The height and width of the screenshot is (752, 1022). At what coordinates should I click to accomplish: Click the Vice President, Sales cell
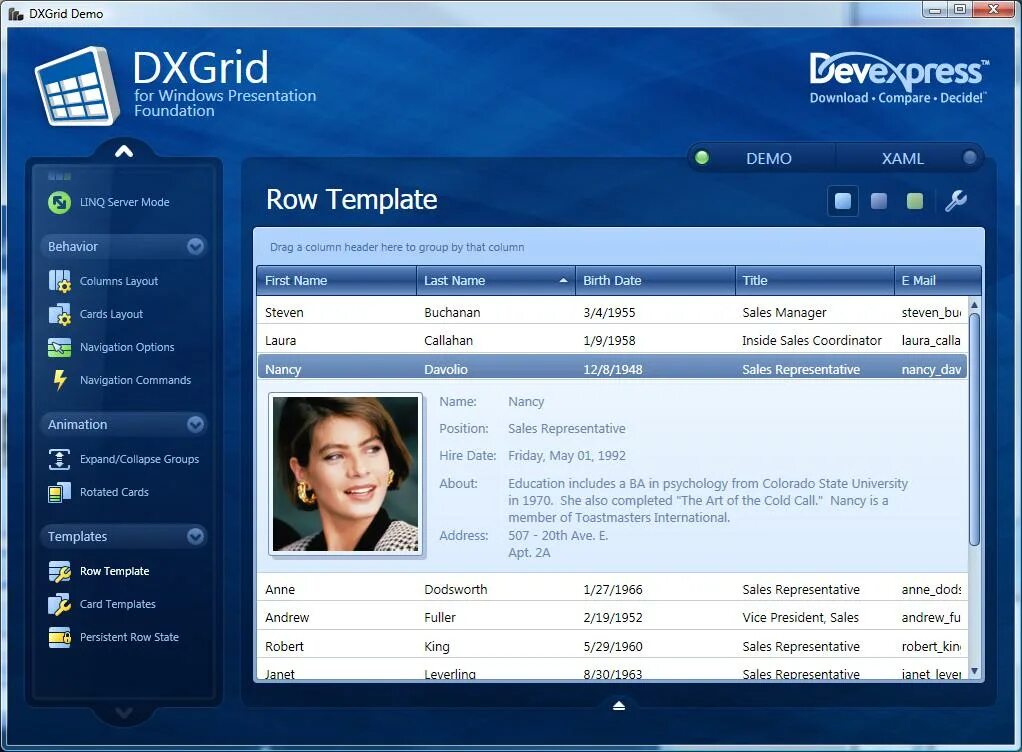coord(814,618)
